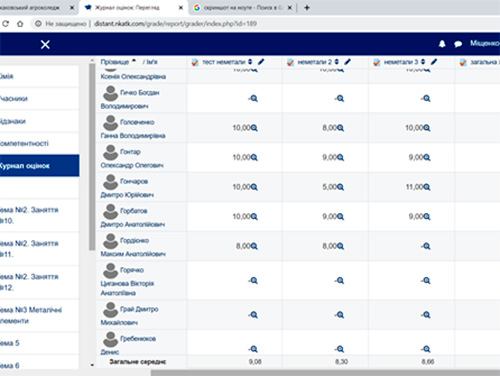Open the тест неметали column link

[x=224, y=62]
